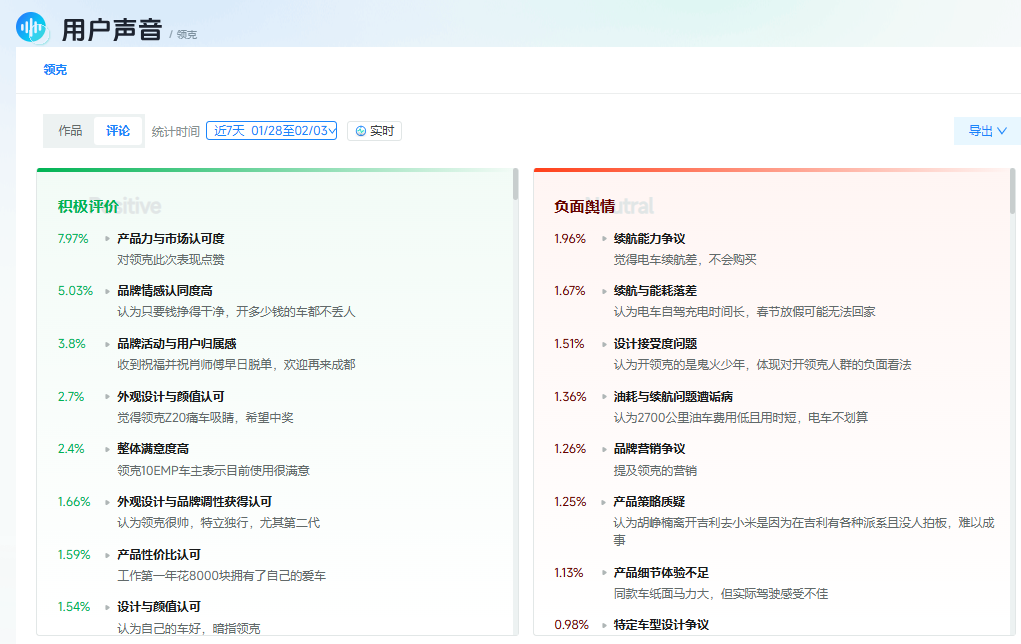Open the 导出 export dropdown
The image size is (1021, 644).
pyautogui.click(x=987, y=131)
